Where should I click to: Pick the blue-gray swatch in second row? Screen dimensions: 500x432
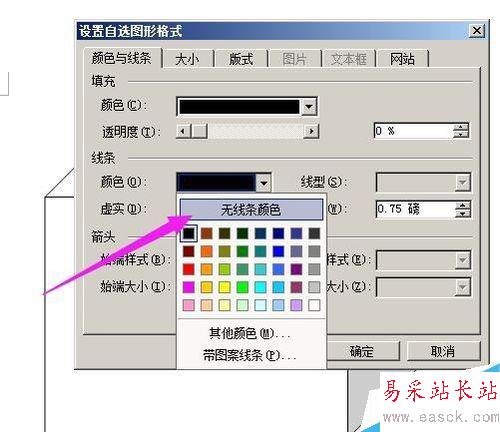pos(296,251)
